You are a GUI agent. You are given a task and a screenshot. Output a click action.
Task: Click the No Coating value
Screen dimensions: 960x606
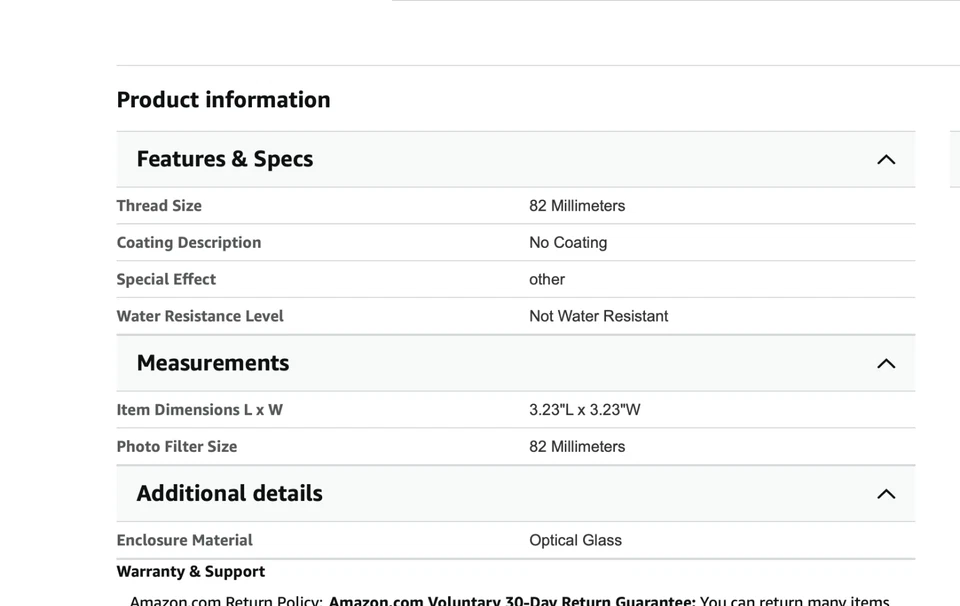(568, 243)
